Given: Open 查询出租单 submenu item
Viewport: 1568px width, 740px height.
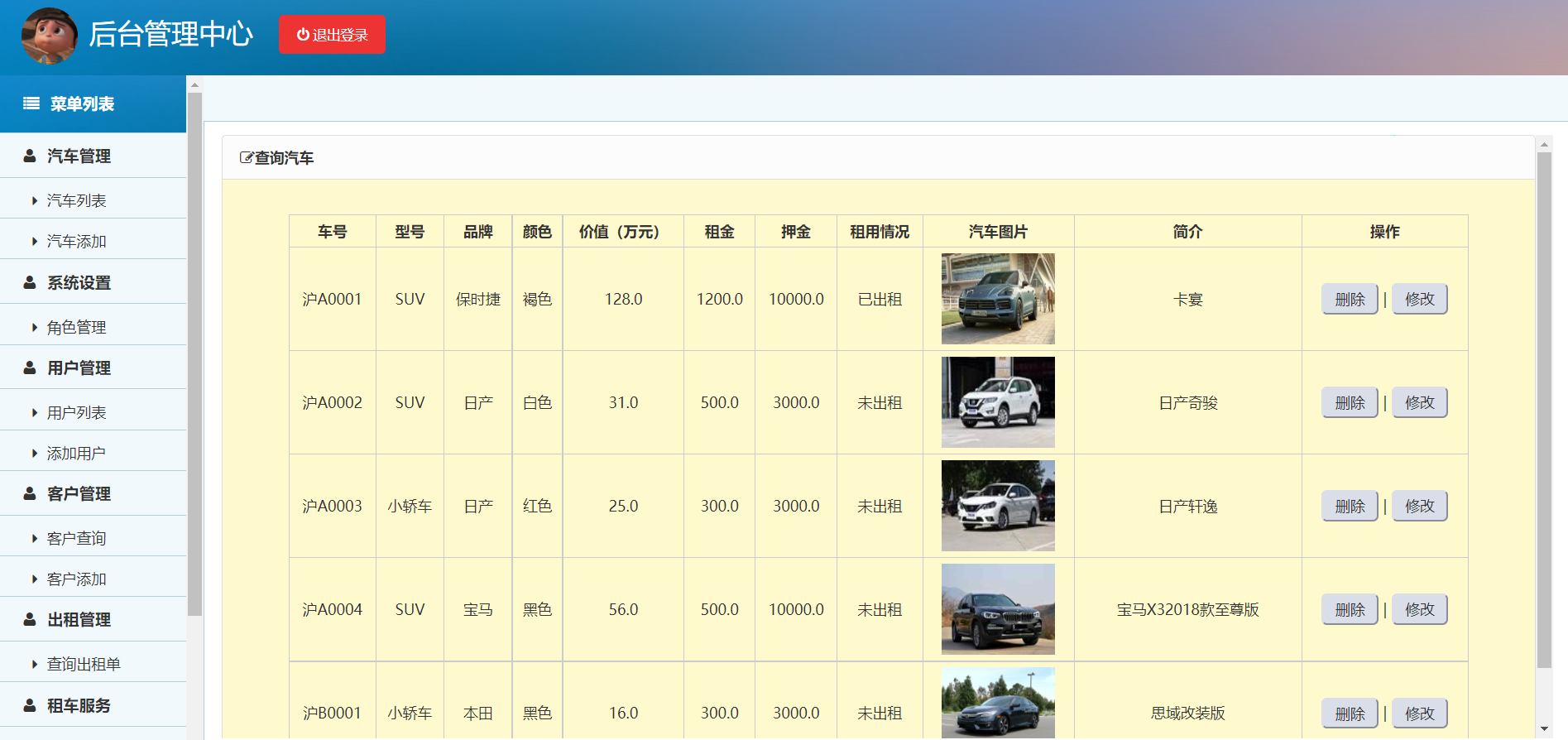Looking at the screenshot, I should 93,664.
